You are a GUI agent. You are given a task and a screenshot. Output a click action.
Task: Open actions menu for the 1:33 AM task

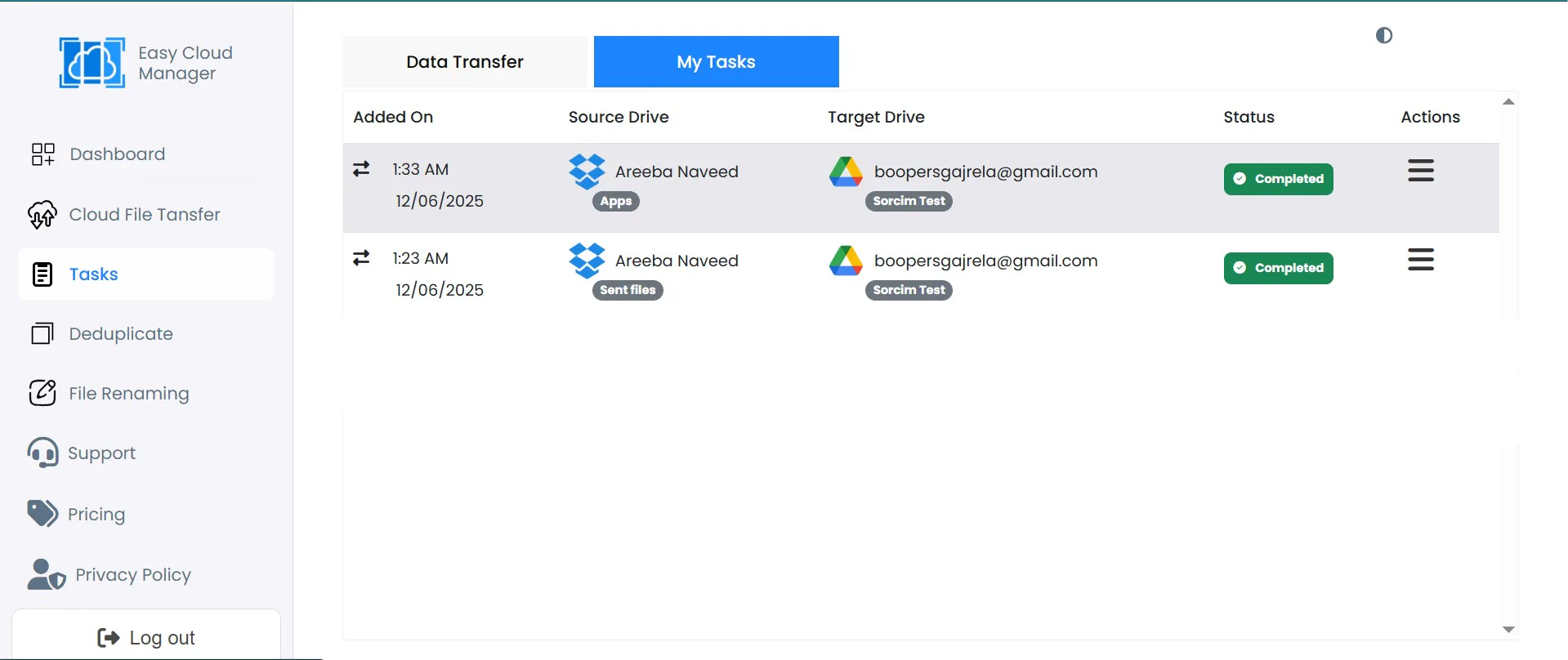[x=1421, y=170]
